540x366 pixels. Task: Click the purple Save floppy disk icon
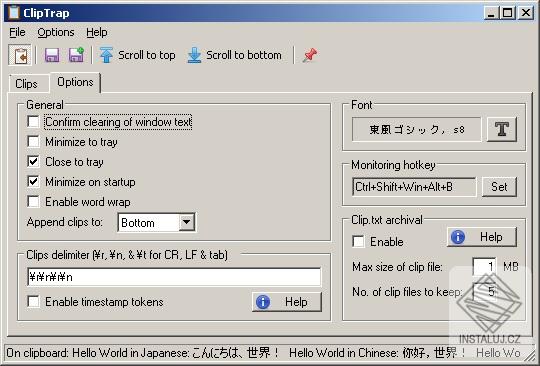pos(52,55)
